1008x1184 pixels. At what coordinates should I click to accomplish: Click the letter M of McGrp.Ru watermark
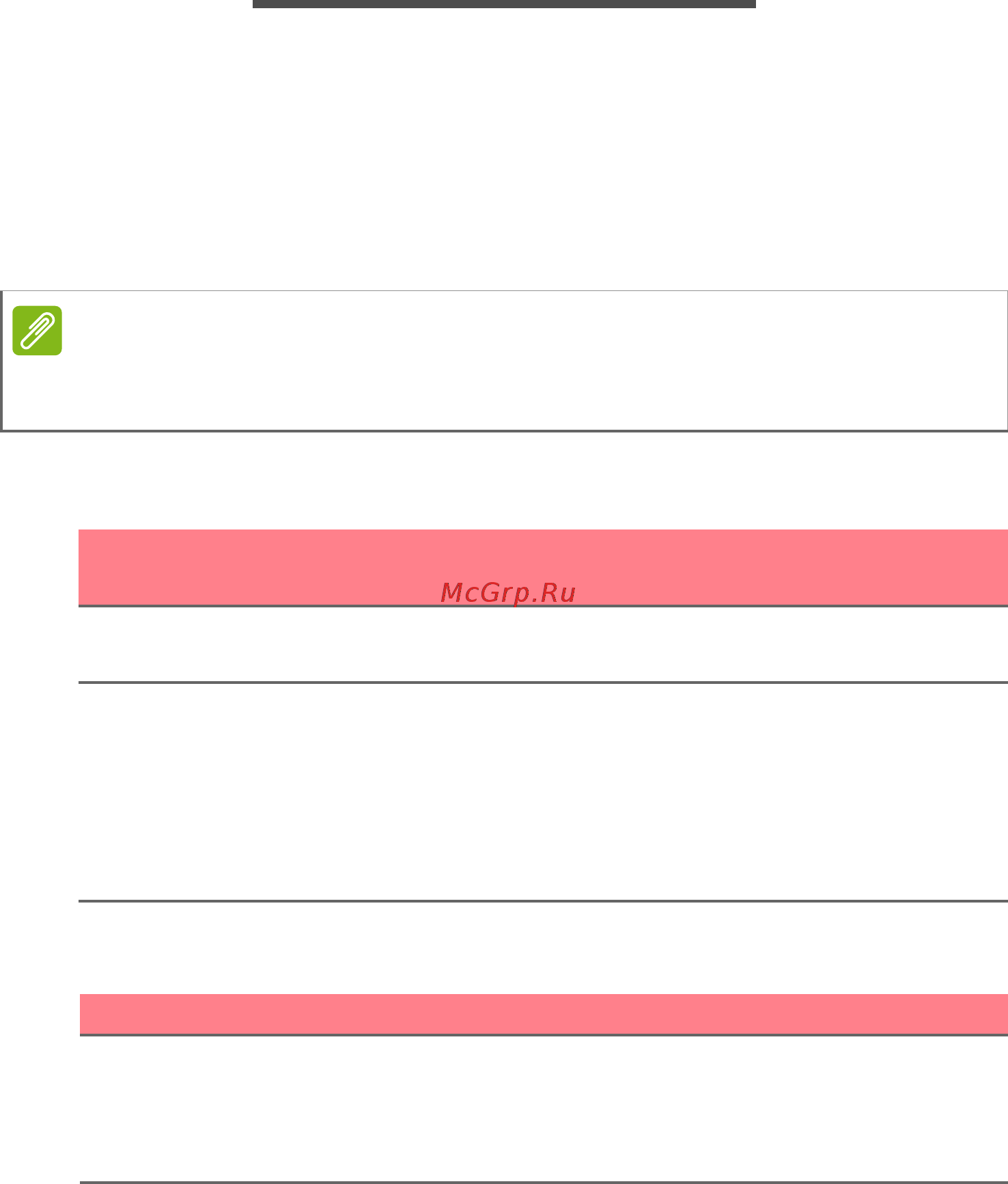tap(452, 592)
